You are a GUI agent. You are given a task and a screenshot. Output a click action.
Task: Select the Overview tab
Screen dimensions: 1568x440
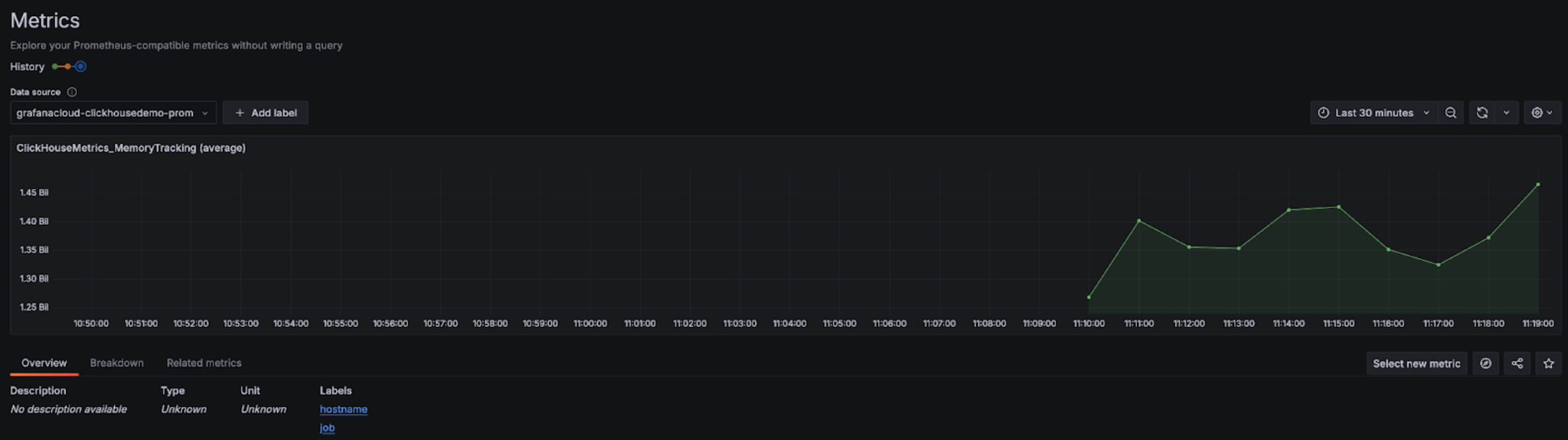pyautogui.click(x=44, y=363)
